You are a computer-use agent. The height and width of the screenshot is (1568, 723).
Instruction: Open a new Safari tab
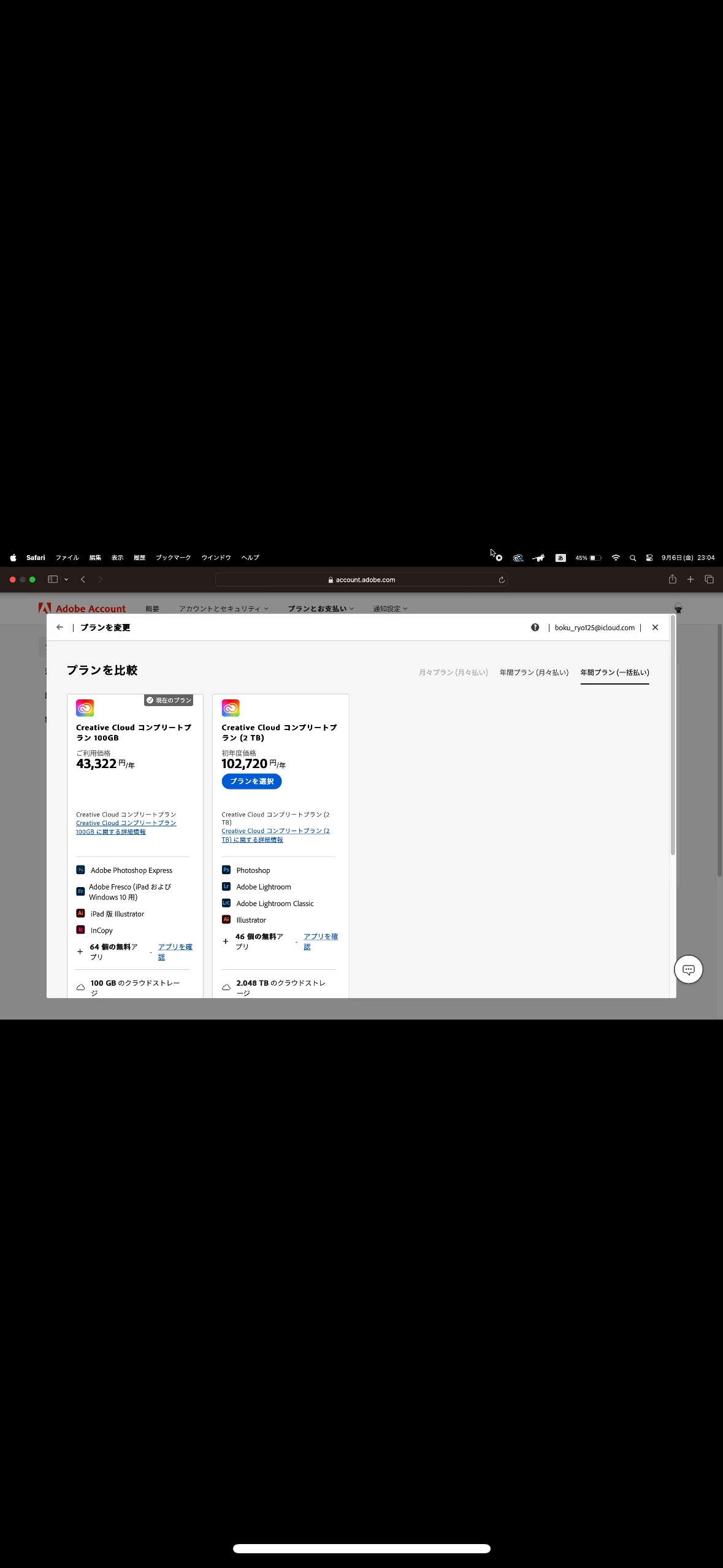(x=690, y=579)
